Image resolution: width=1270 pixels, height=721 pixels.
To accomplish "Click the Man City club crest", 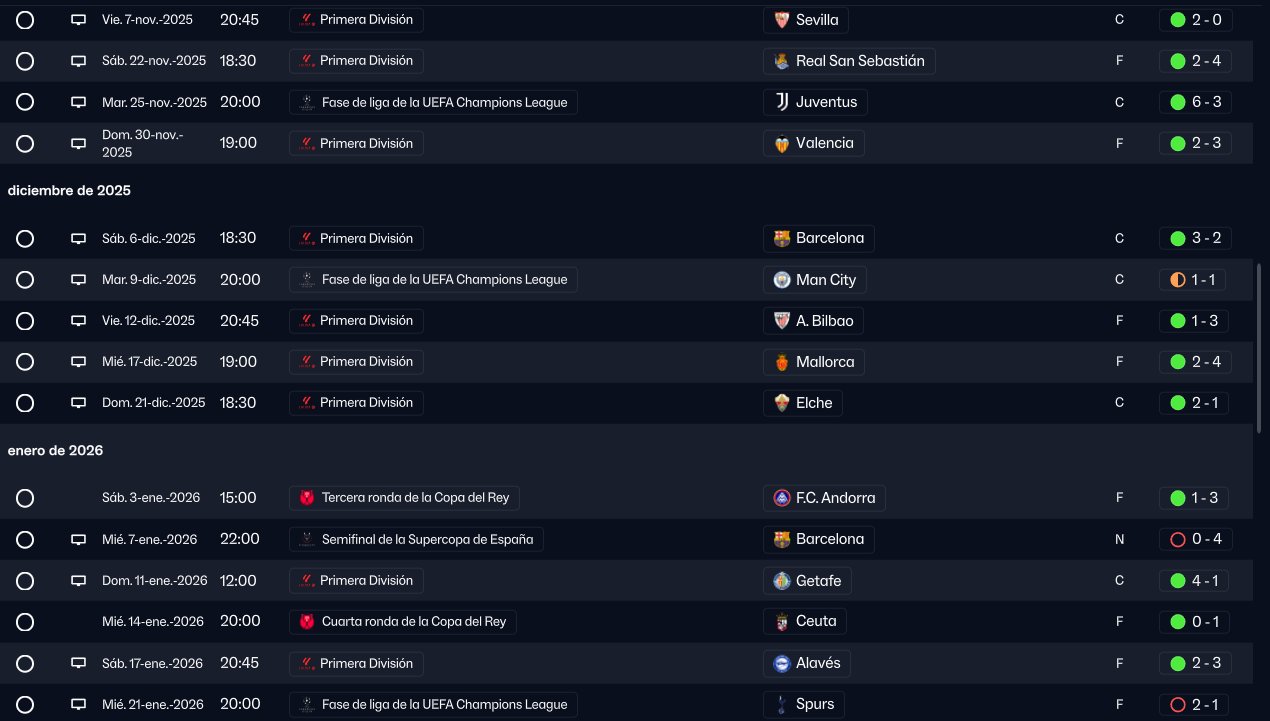I will click(x=781, y=280).
